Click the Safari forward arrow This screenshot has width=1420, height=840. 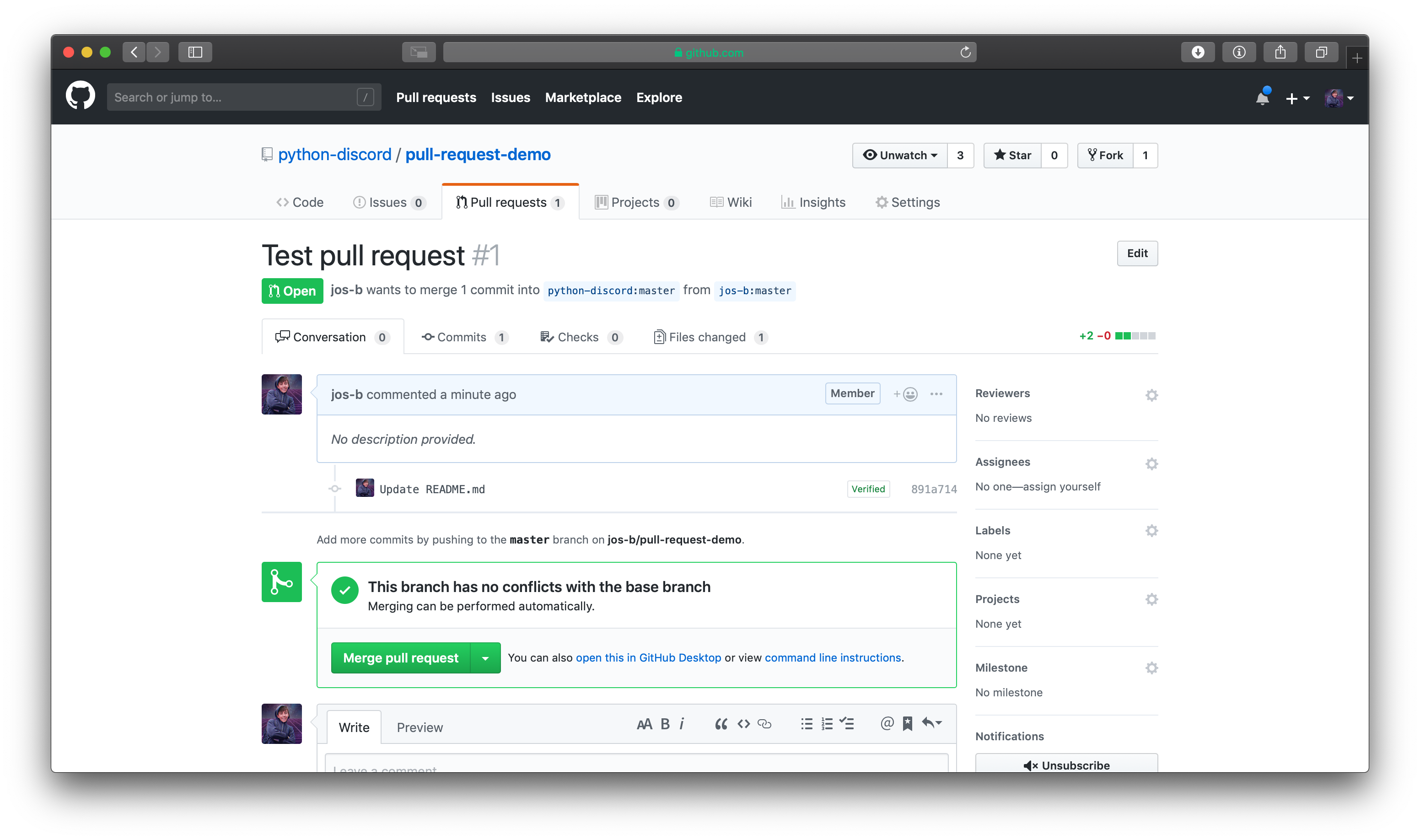158,52
